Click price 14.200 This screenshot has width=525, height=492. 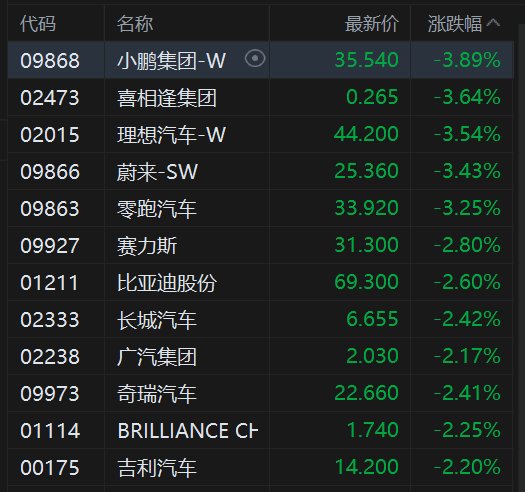[367, 467]
